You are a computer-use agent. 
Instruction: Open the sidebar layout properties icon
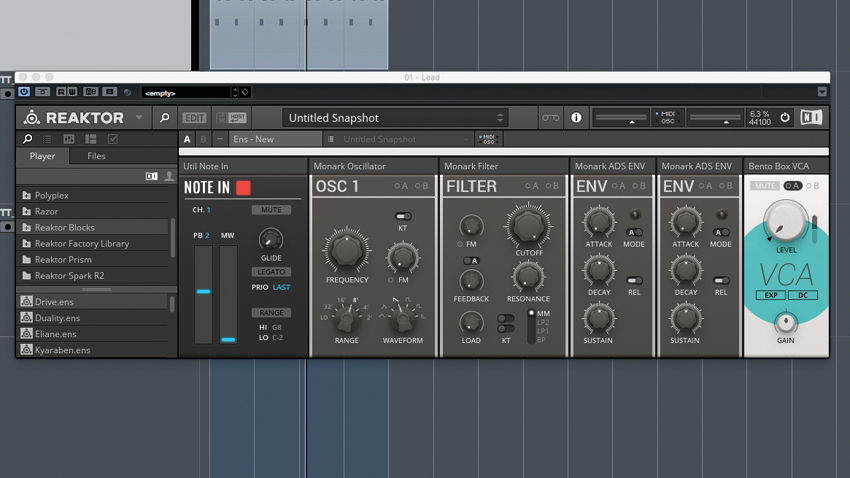91,139
